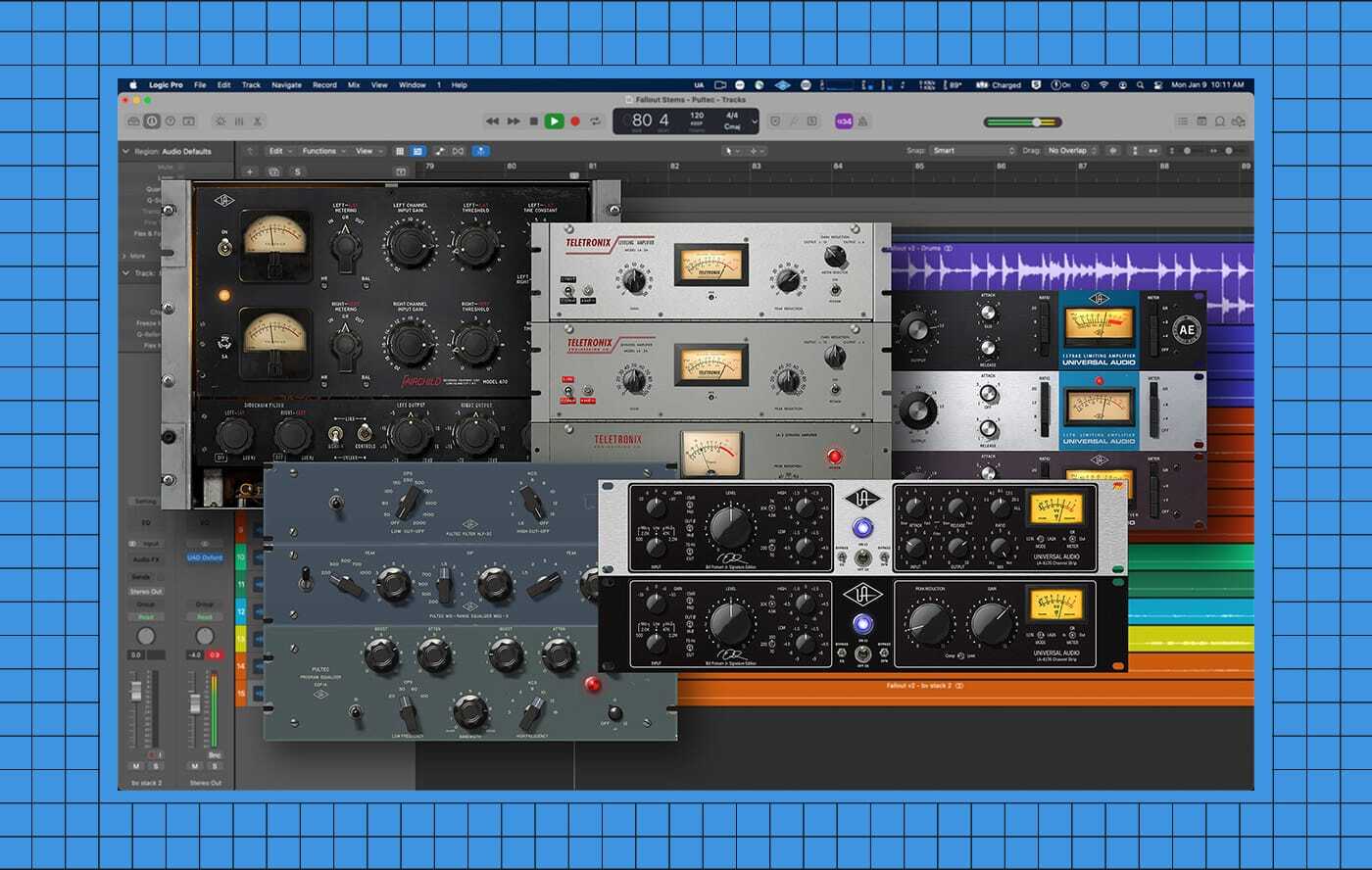Click Read automation button on bv stack 2

[146, 617]
